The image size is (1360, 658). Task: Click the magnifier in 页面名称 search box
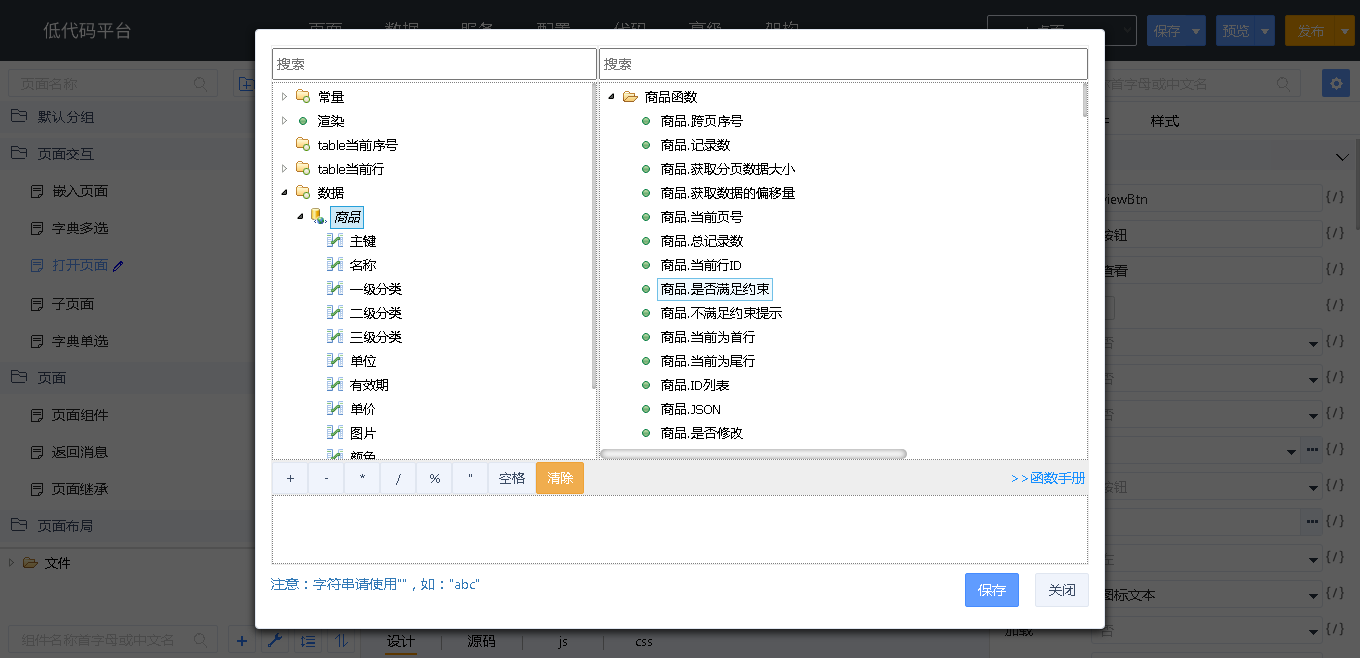click(201, 84)
